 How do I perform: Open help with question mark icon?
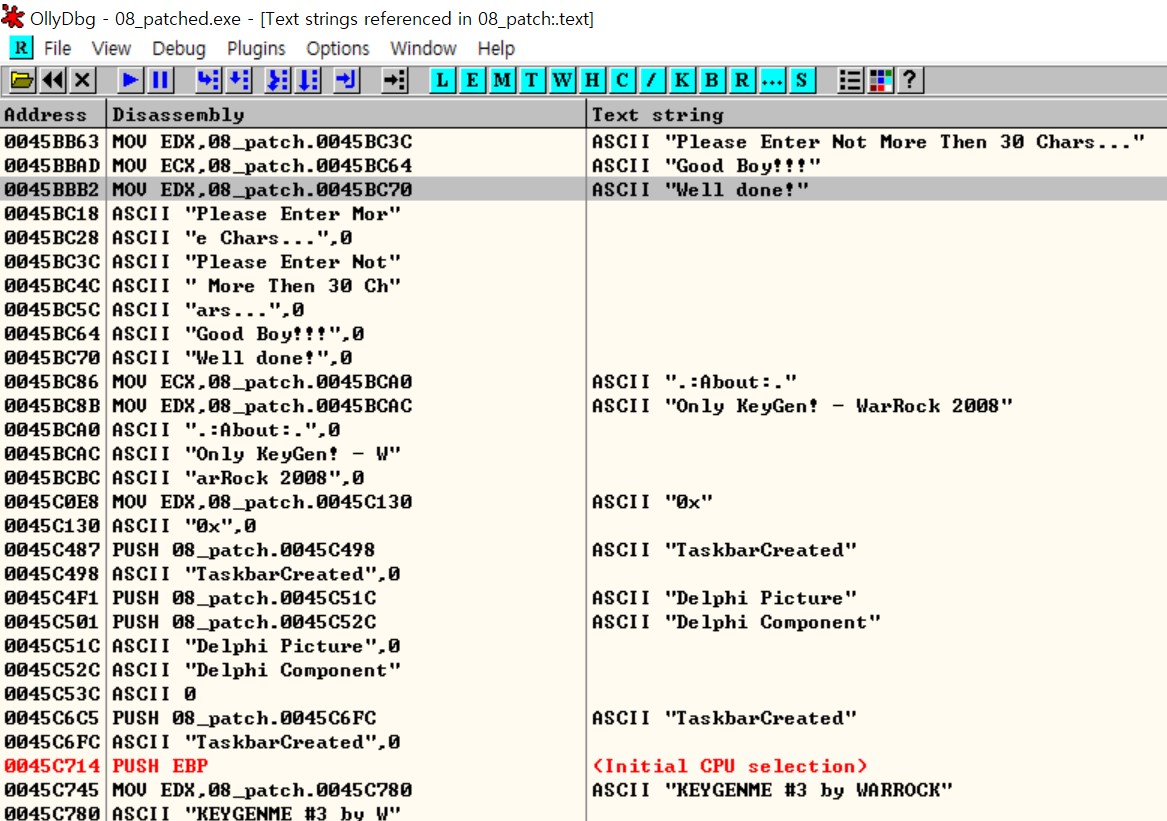coord(909,80)
